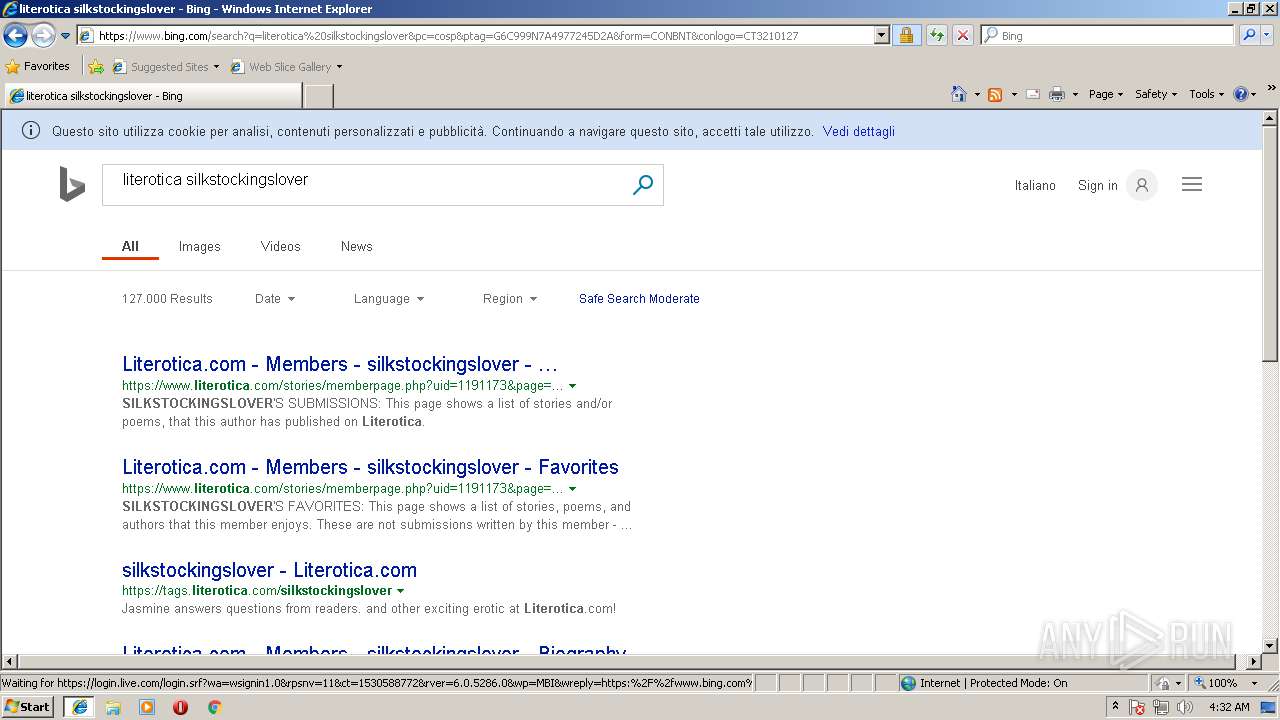The height and width of the screenshot is (720, 1280).
Task: Open the Bing hamburger menu
Action: [1192, 184]
